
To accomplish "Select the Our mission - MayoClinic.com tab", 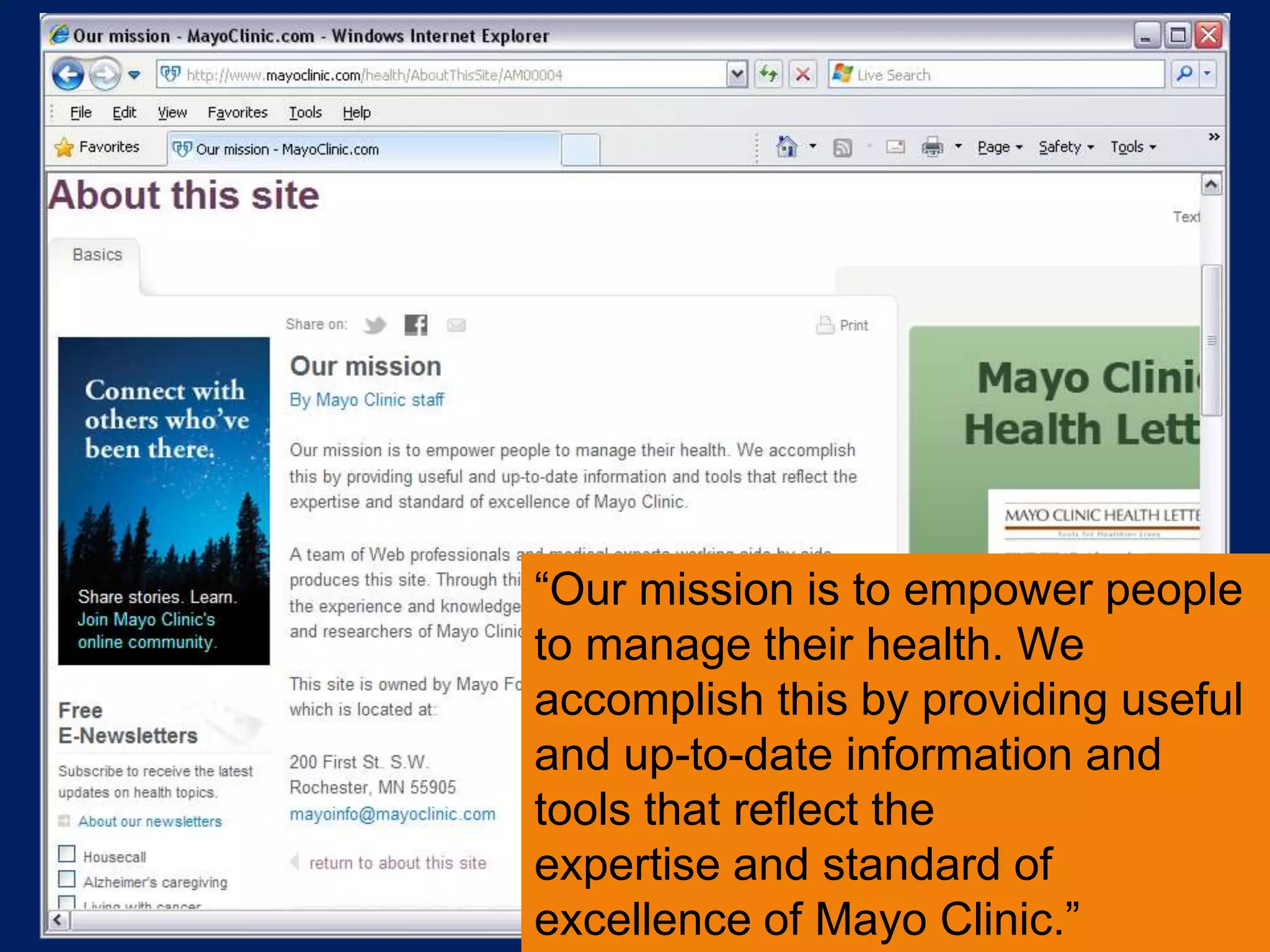I will [x=365, y=149].
